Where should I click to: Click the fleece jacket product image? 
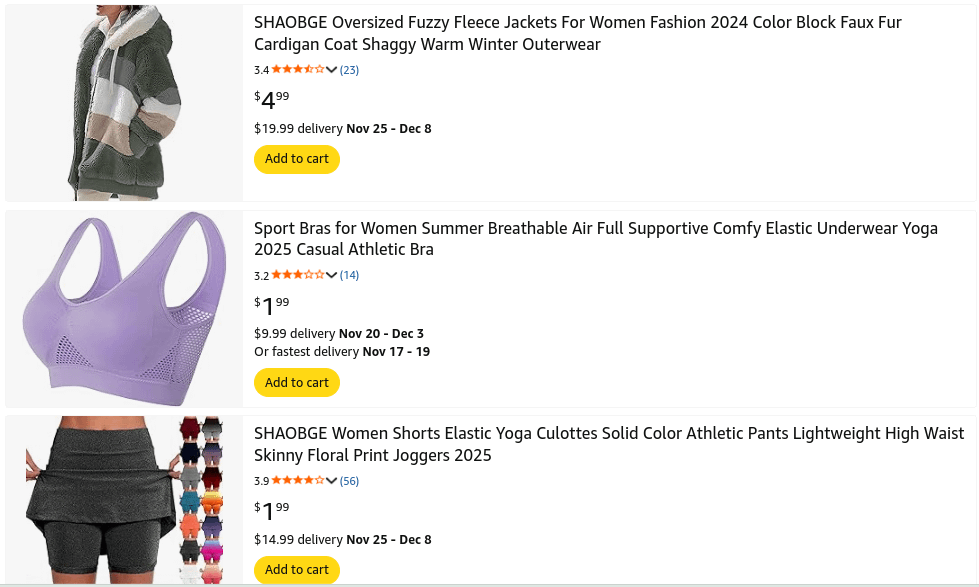[x=124, y=103]
